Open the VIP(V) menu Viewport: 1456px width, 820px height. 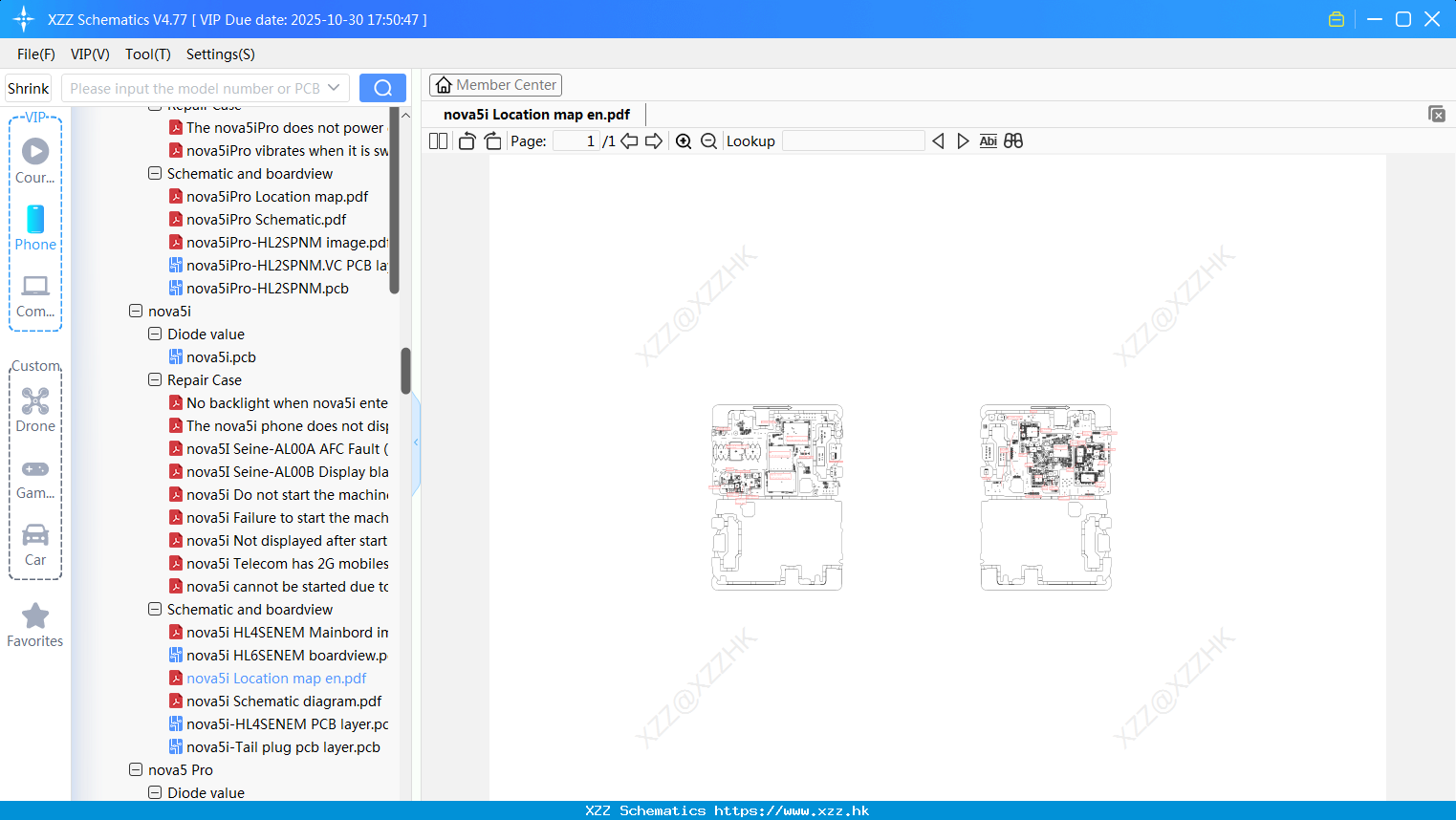pos(90,54)
